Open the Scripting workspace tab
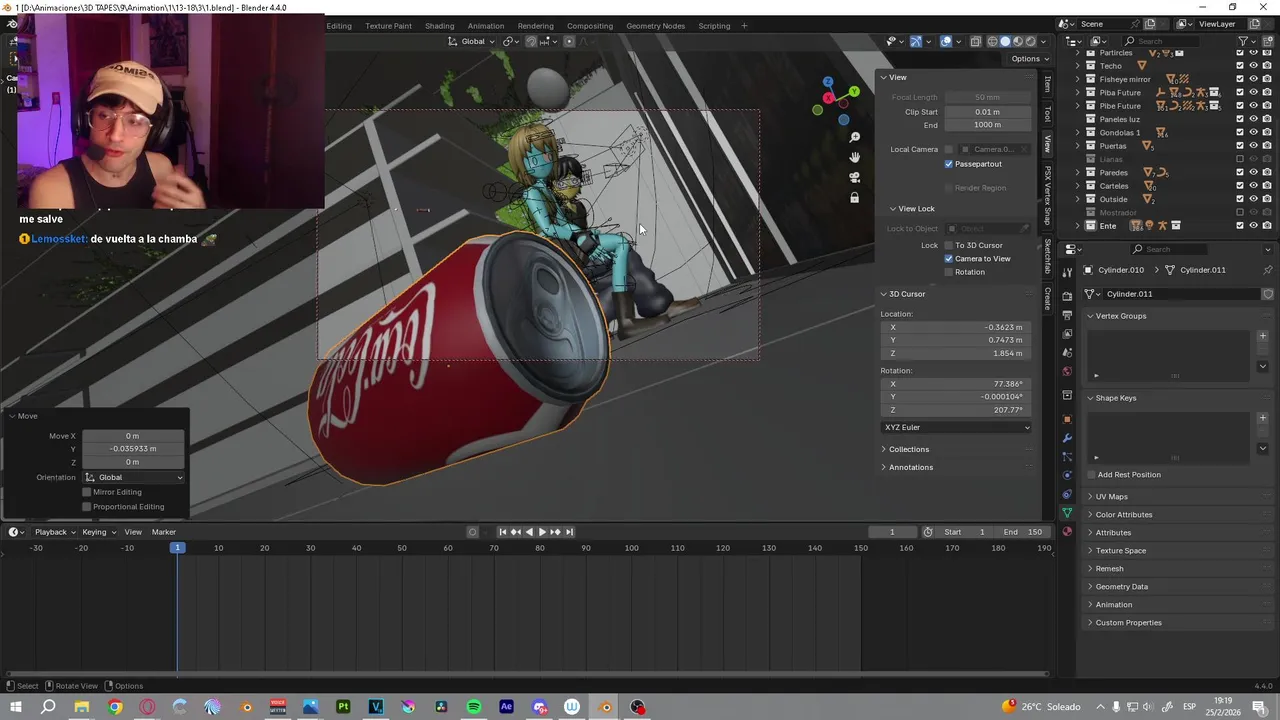This screenshot has height=720, width=1280. [x=714, y=26]
